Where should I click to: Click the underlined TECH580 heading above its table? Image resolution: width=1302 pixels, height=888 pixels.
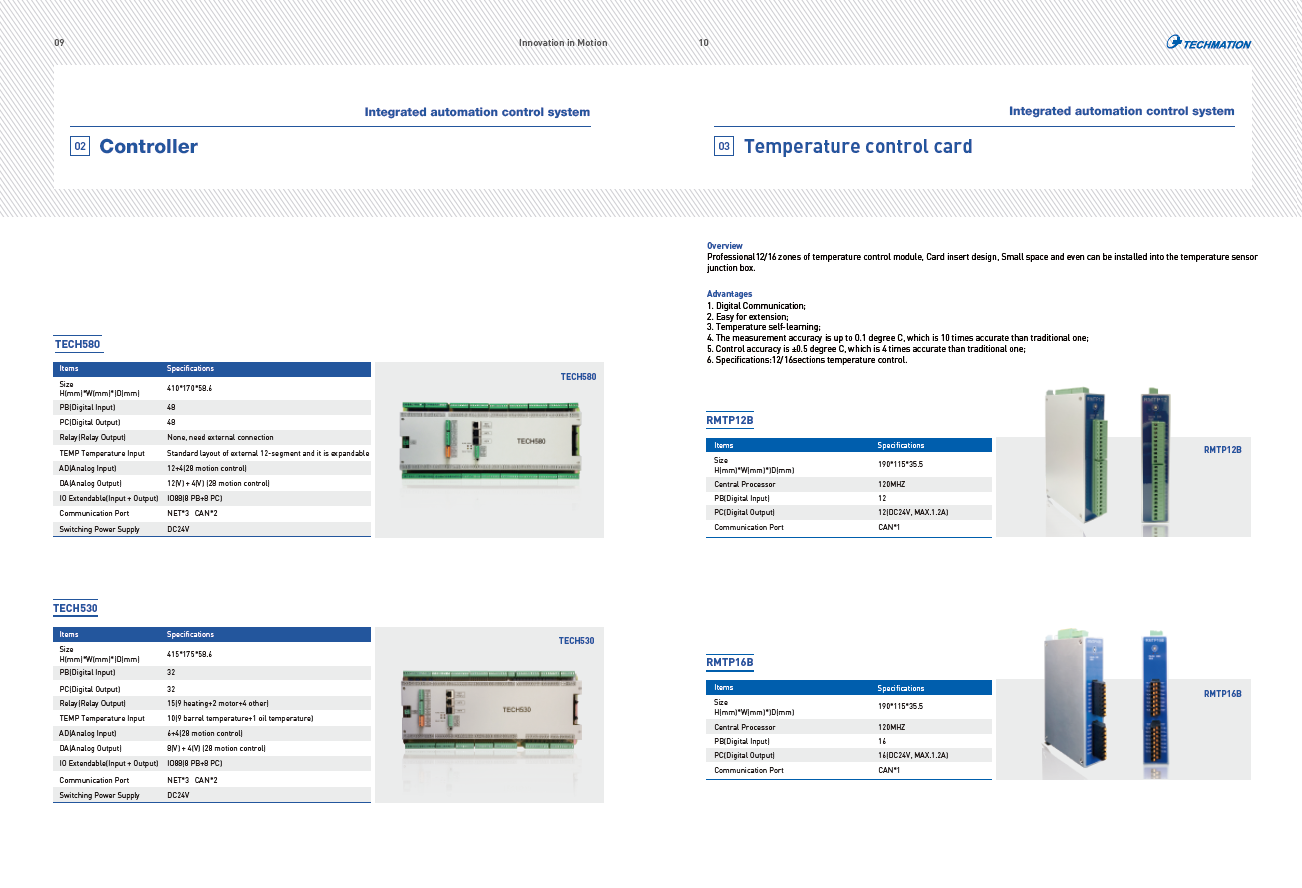pyautogui.click(x=77, y=344)
